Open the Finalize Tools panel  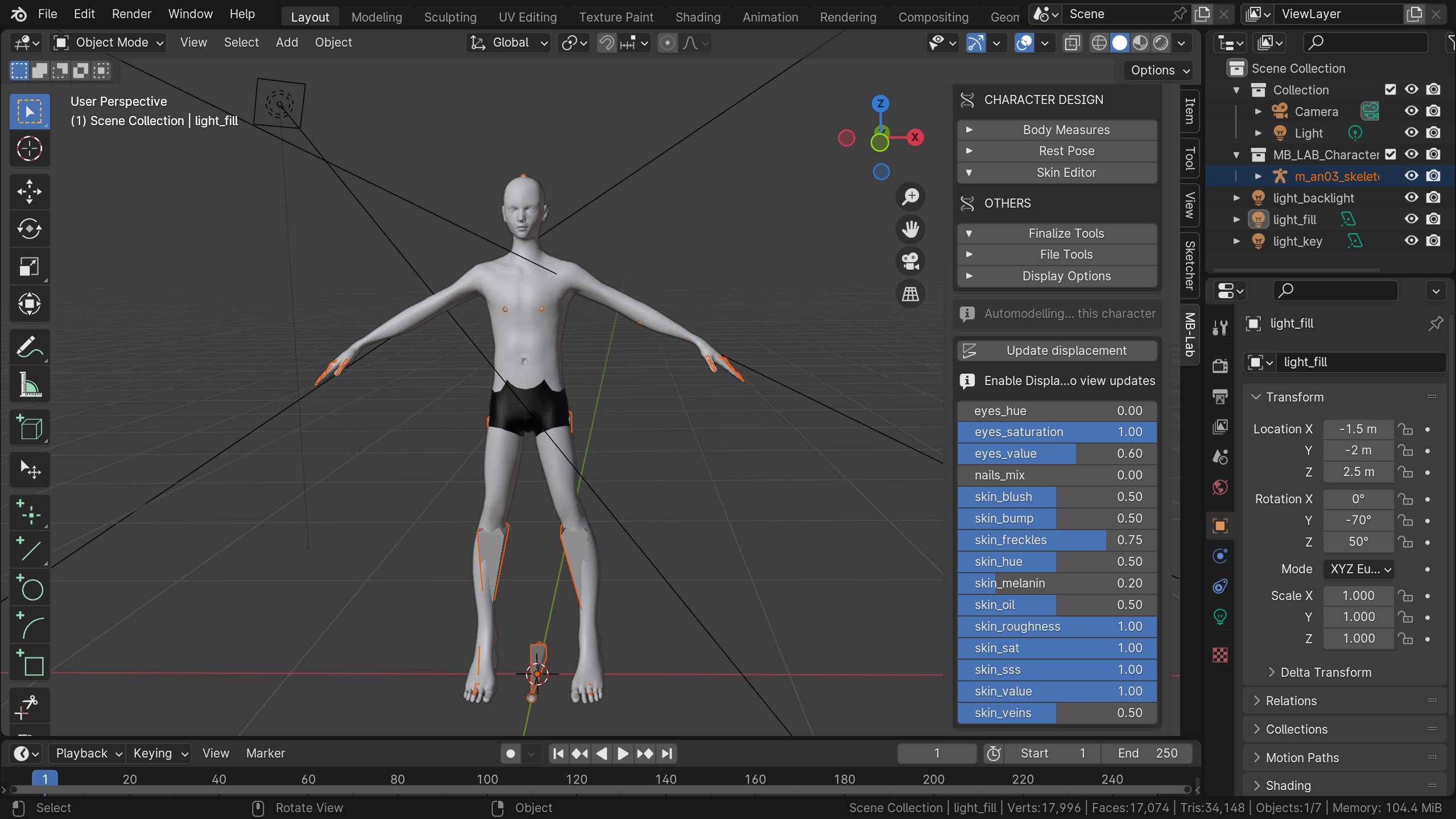coord(1057,233)
